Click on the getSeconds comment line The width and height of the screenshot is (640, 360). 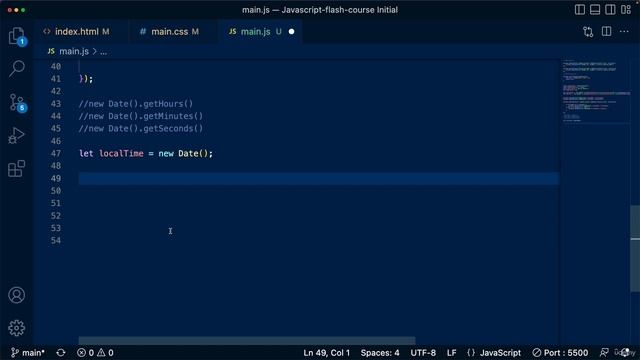tap(140, 129)
